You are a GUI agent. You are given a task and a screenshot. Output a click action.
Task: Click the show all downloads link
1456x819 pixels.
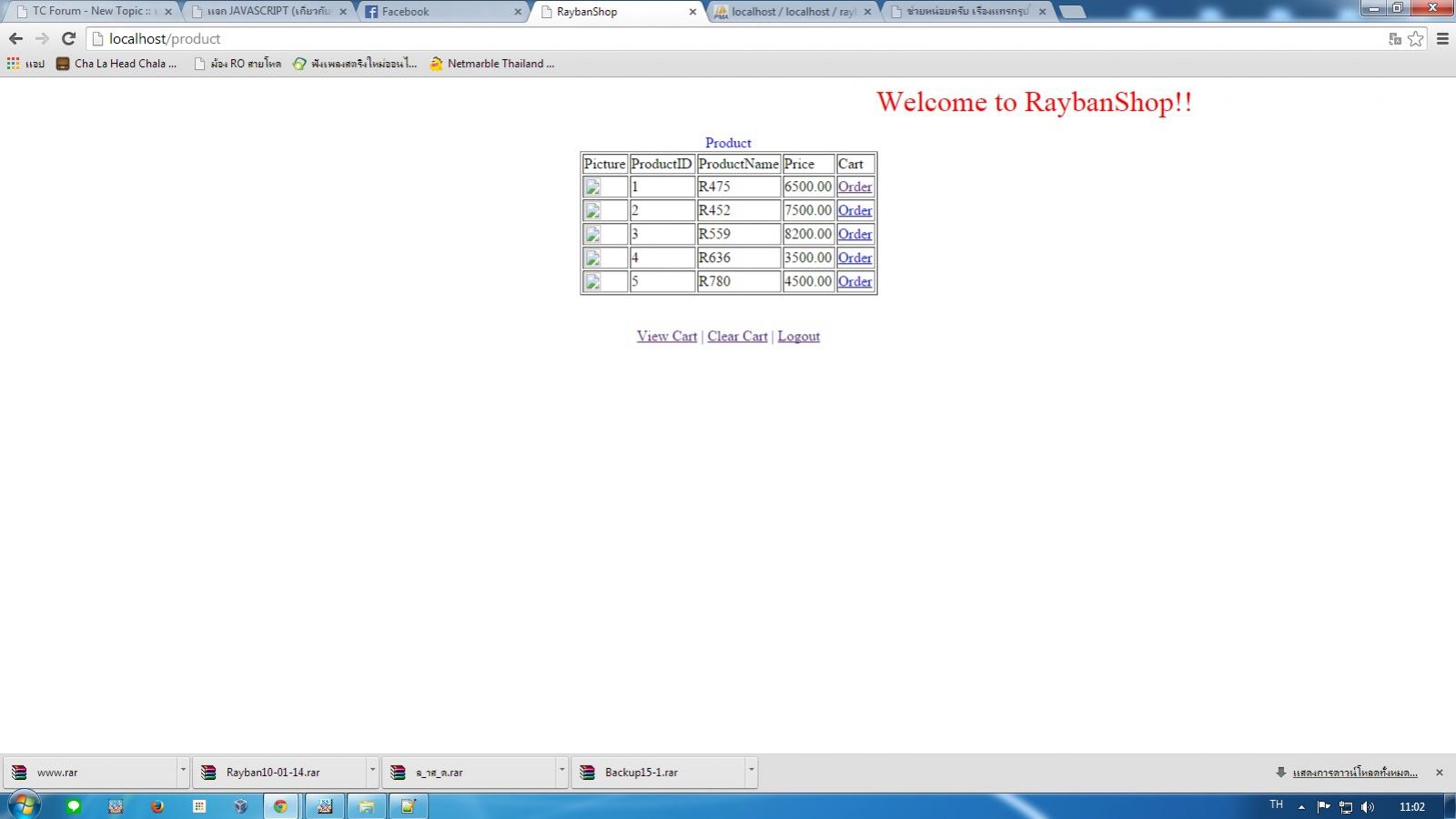[1355, 773]
